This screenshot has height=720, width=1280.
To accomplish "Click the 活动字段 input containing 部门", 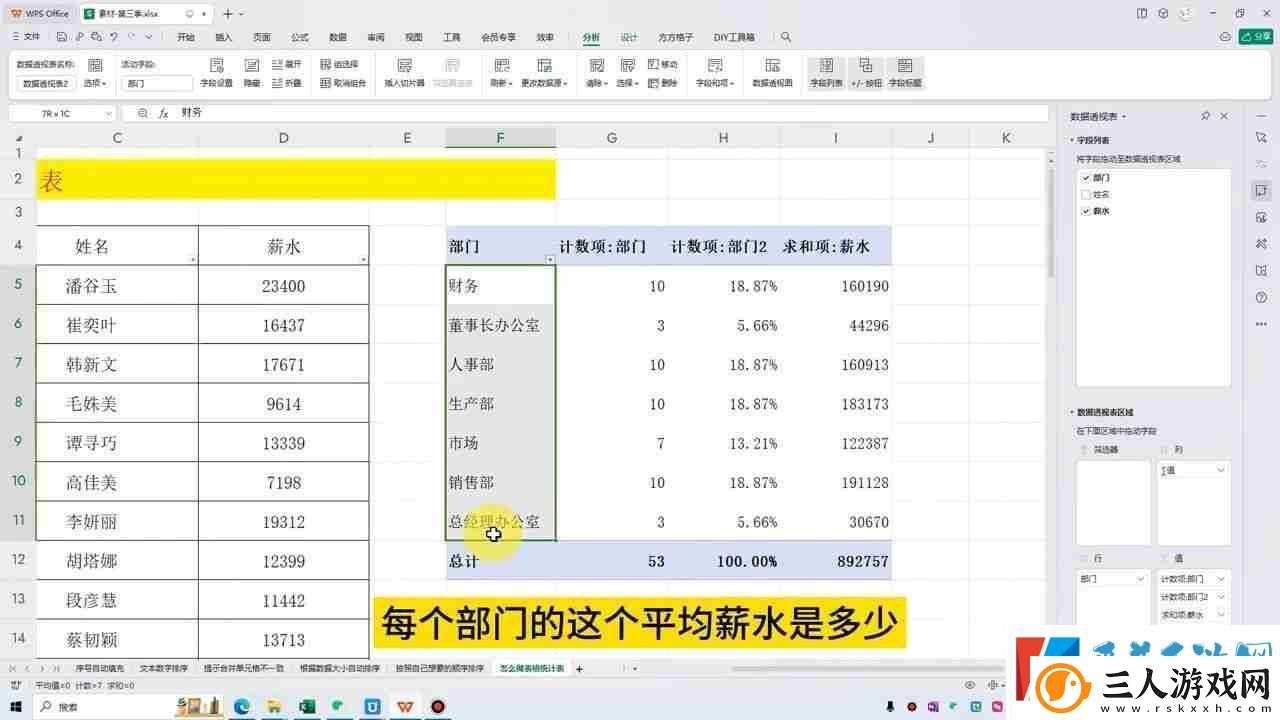I will click(x=157, y=84).
